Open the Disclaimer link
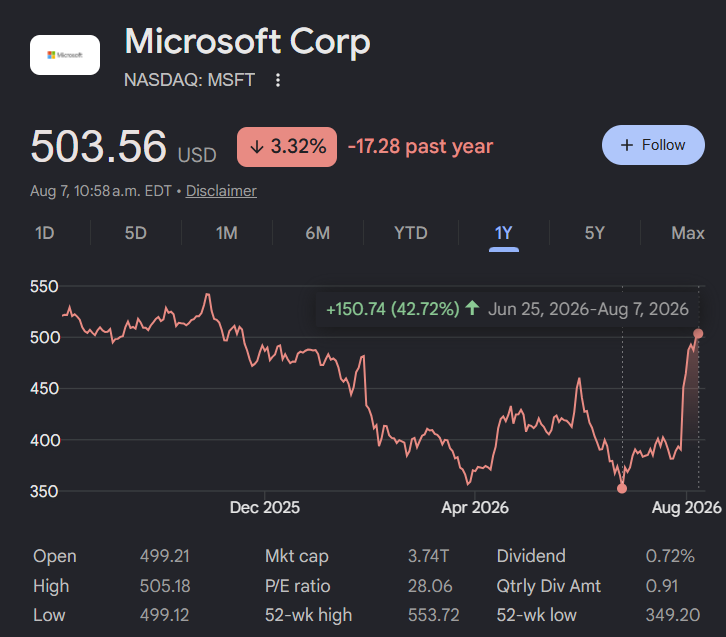The image size is (726, 637). [221, 191]
